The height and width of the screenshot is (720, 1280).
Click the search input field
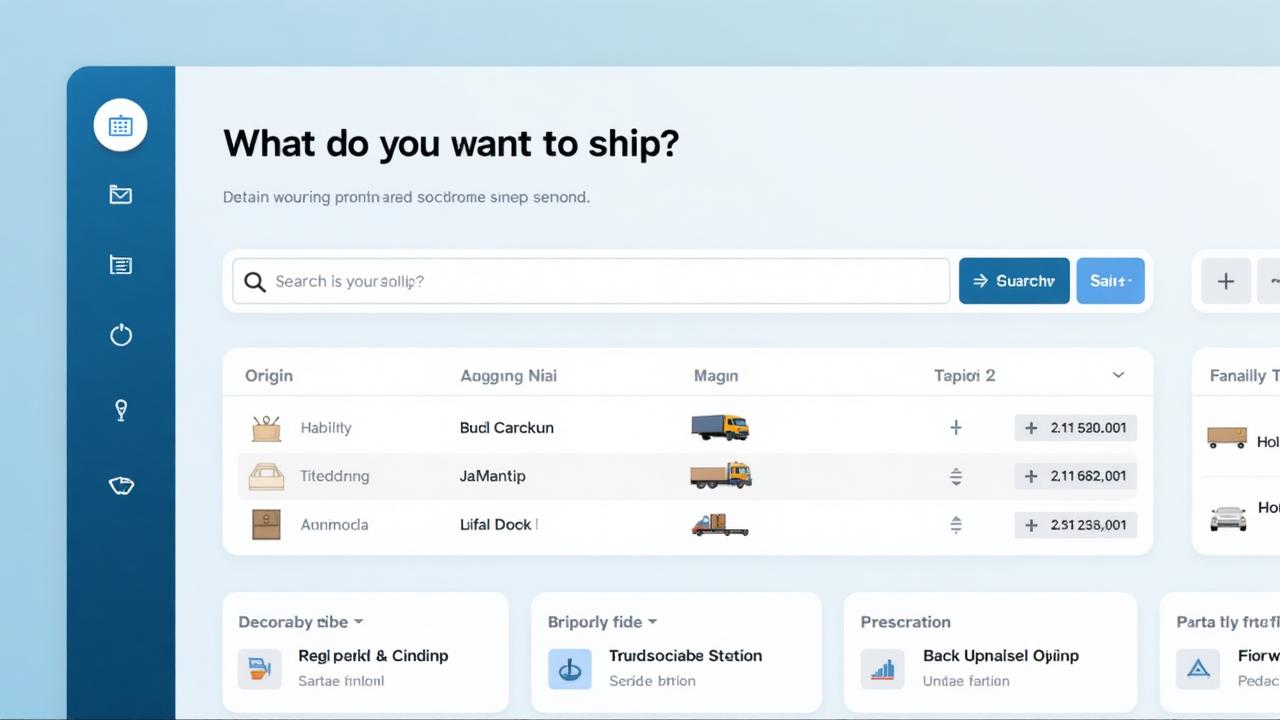pyautogui.click(x=591, y=281)
